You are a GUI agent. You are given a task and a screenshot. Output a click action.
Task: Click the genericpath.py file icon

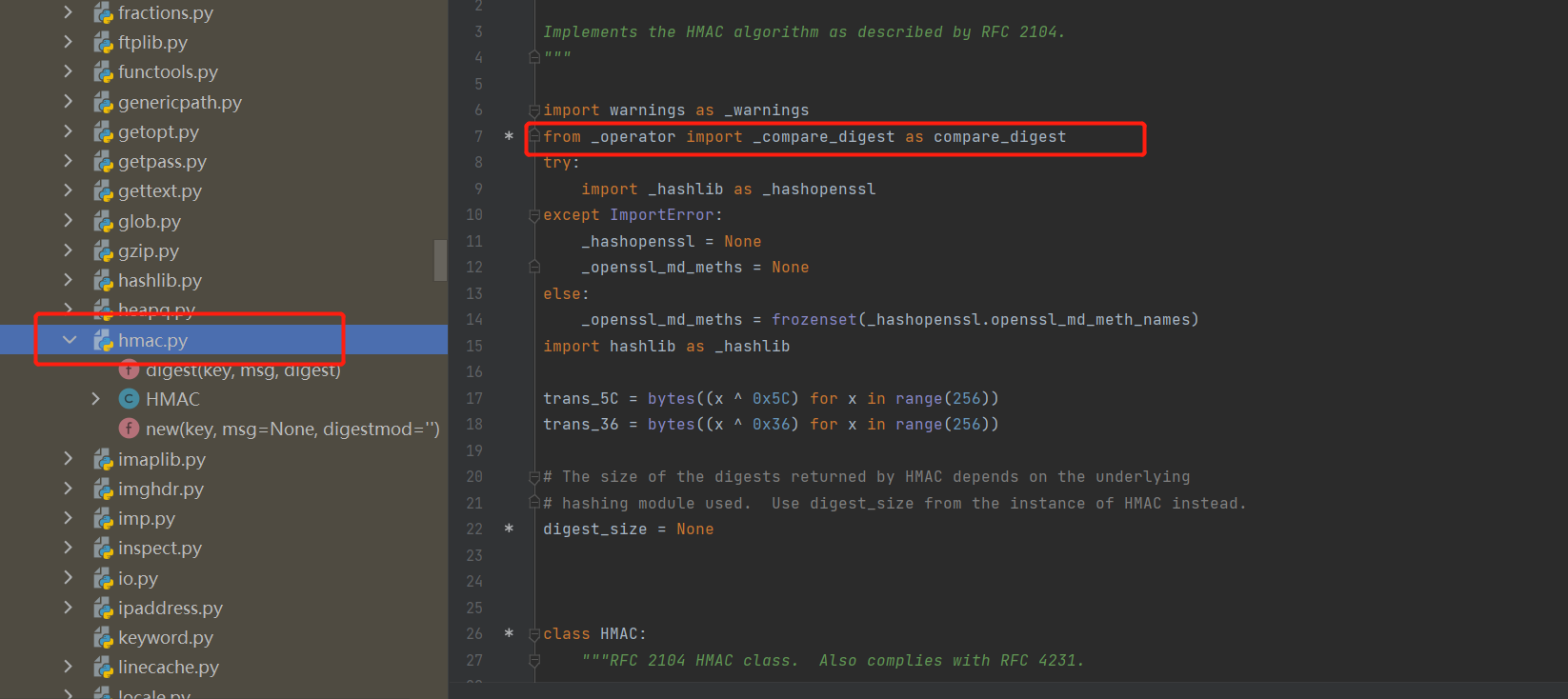click(103, 103)
